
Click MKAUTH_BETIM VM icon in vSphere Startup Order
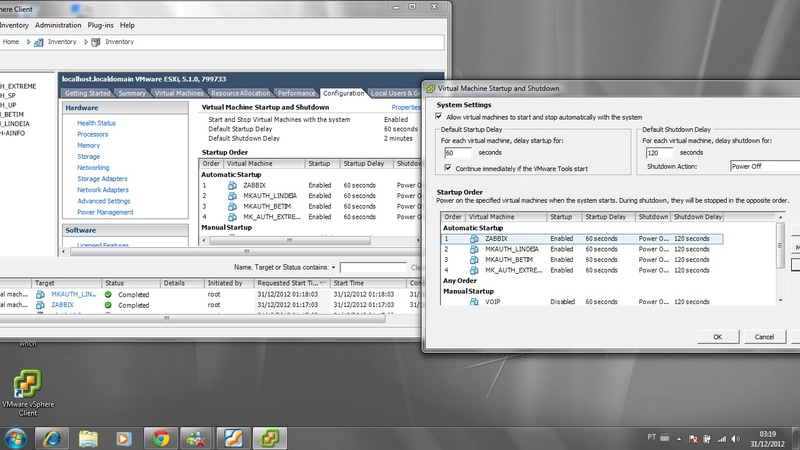pyautogui.click(x=232, y=207)
